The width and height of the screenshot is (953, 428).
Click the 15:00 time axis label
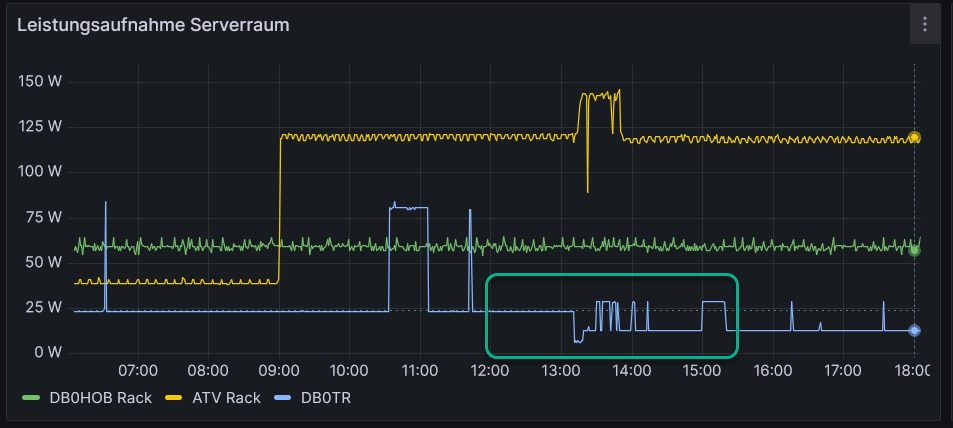(x=702, y=370)
